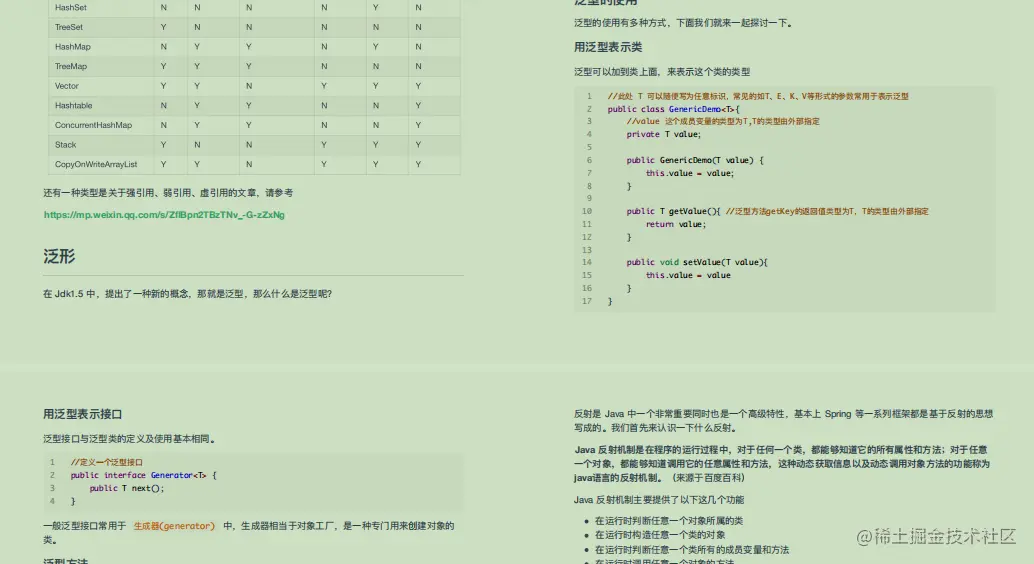1034x564 pixels.
Task: Click the Stack row label
Action: (x=65, y=144)
